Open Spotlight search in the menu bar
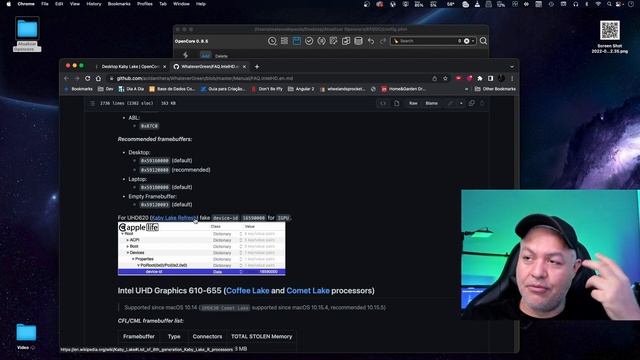This screenshot has width=640, height=360. 609,4
